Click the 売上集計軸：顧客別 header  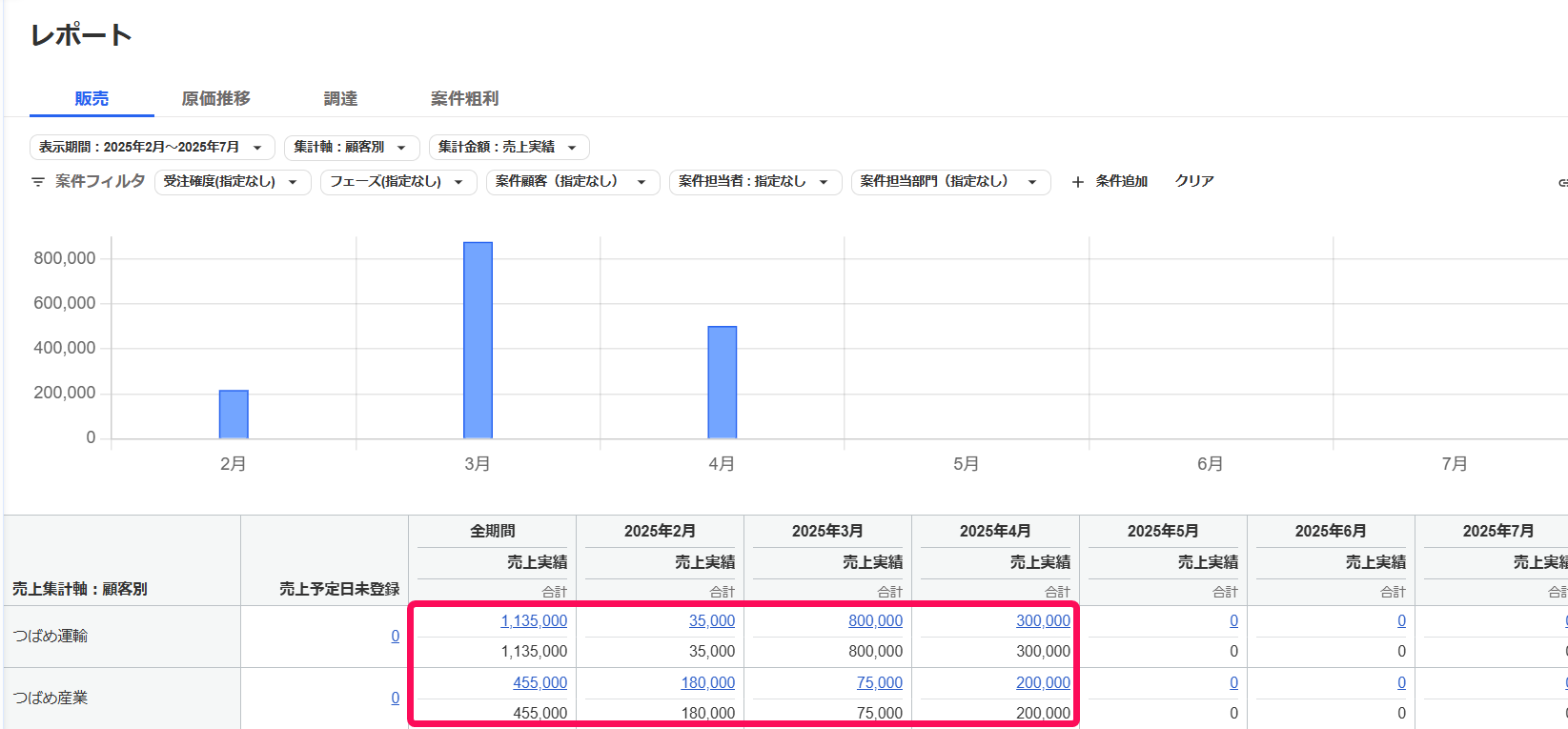coord(80,589)
